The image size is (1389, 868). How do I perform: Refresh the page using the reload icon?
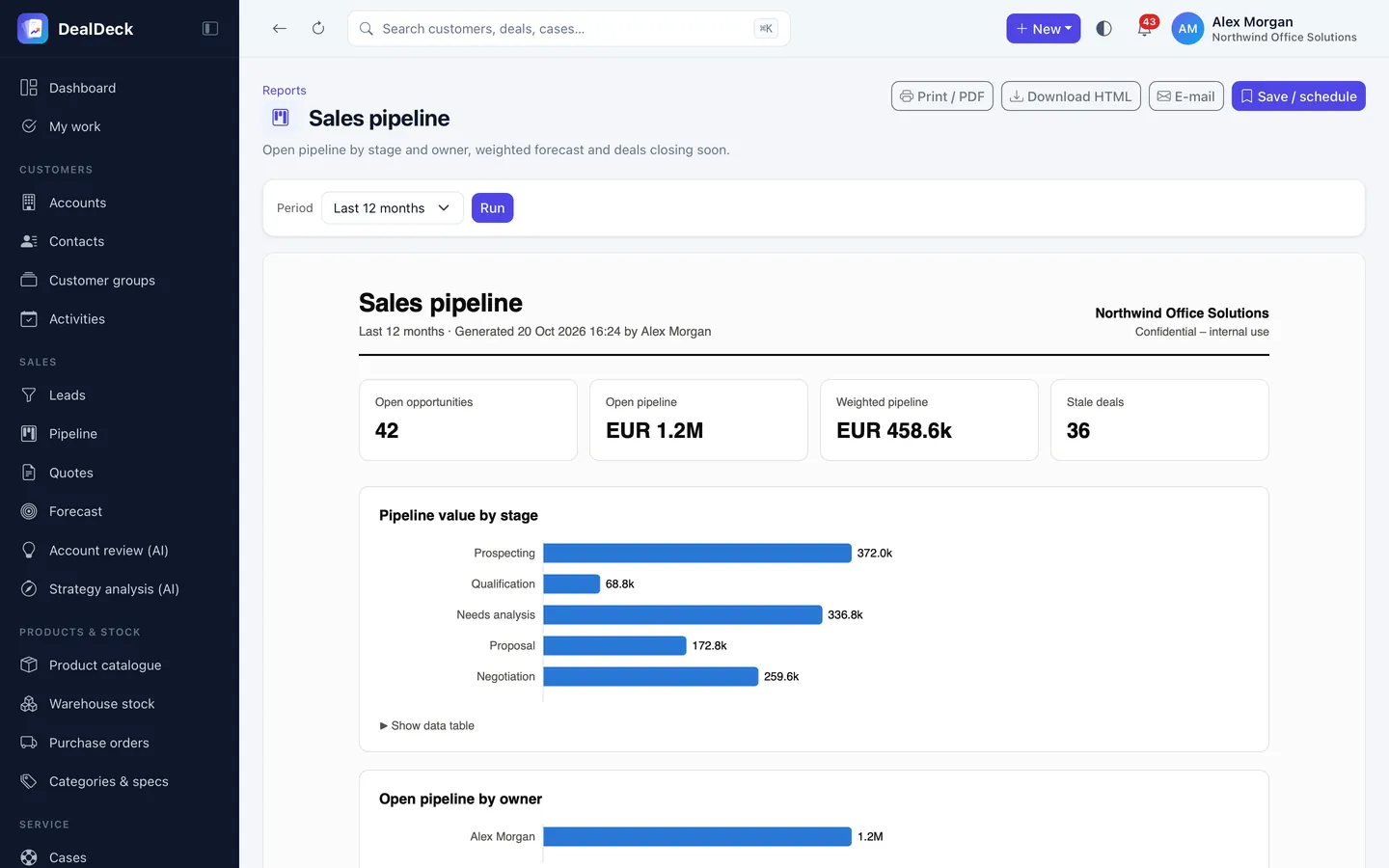318,29
